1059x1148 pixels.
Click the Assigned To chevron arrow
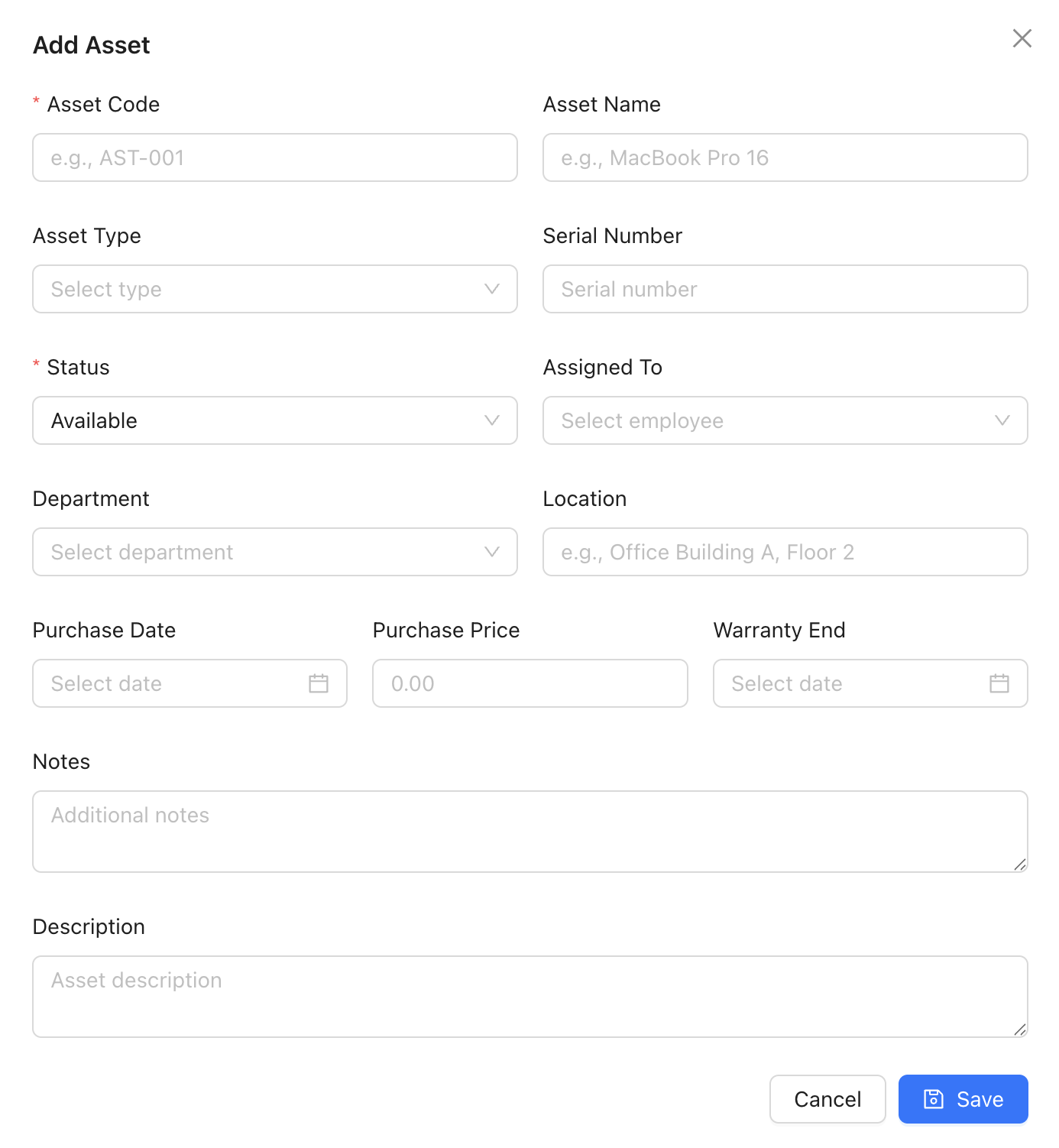coord(1002,420)
